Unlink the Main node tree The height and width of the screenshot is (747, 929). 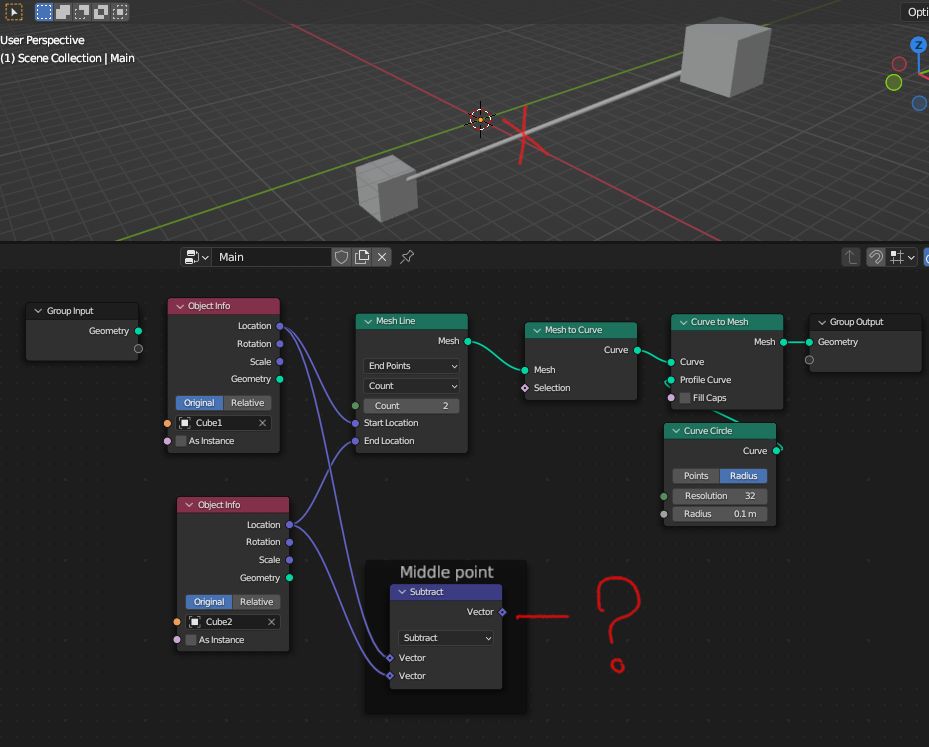tap(382, 257)
